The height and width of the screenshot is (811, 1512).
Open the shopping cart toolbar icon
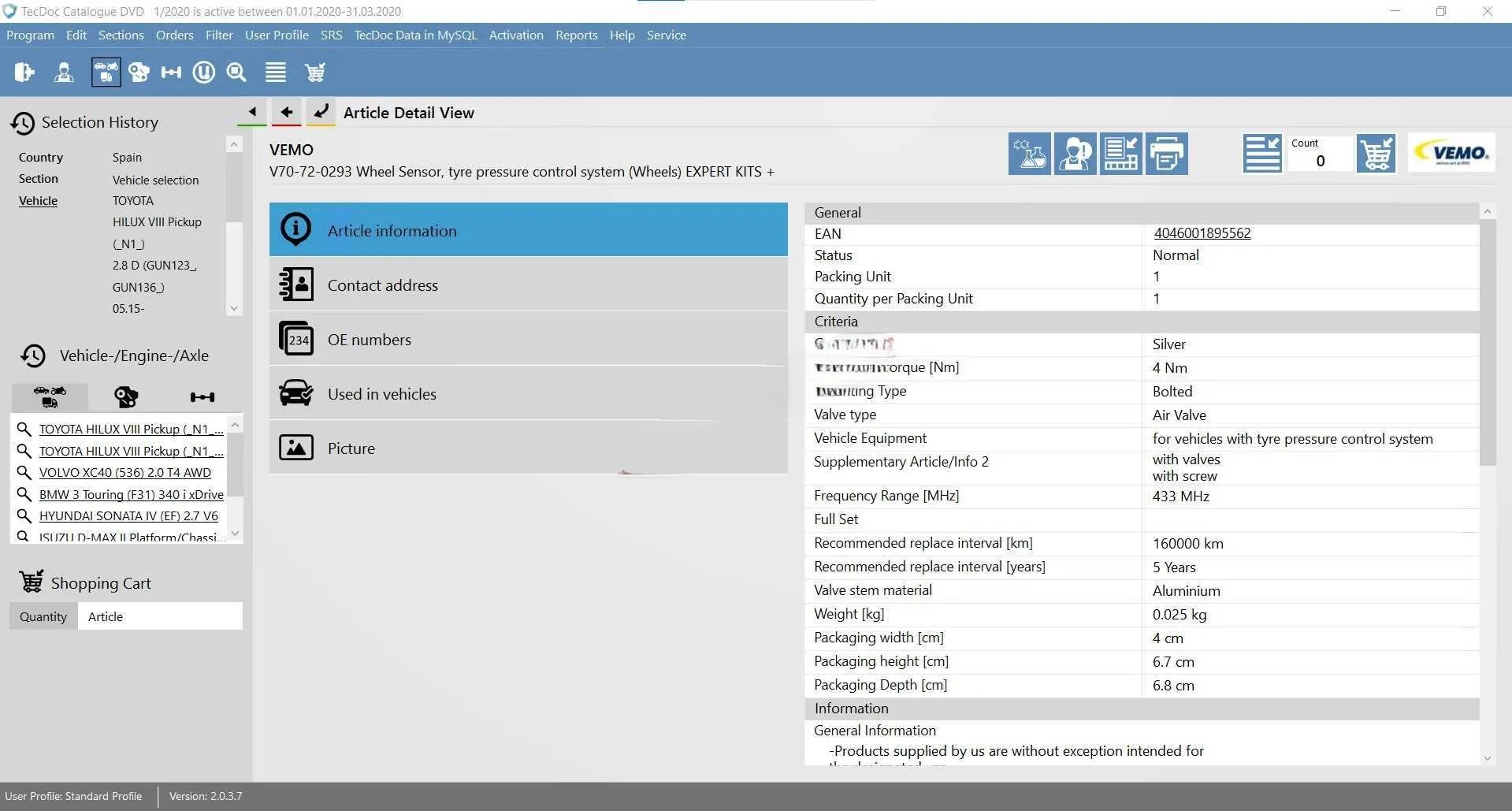[315, 73]
